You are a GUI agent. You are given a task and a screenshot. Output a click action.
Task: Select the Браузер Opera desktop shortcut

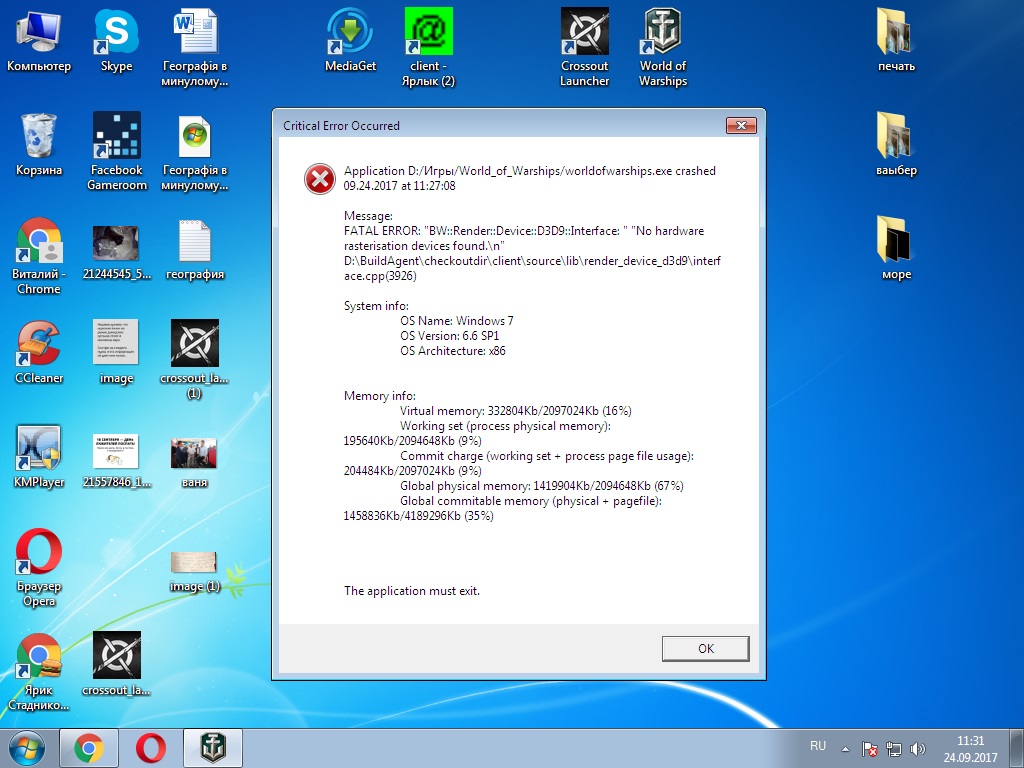coord(39,568)
